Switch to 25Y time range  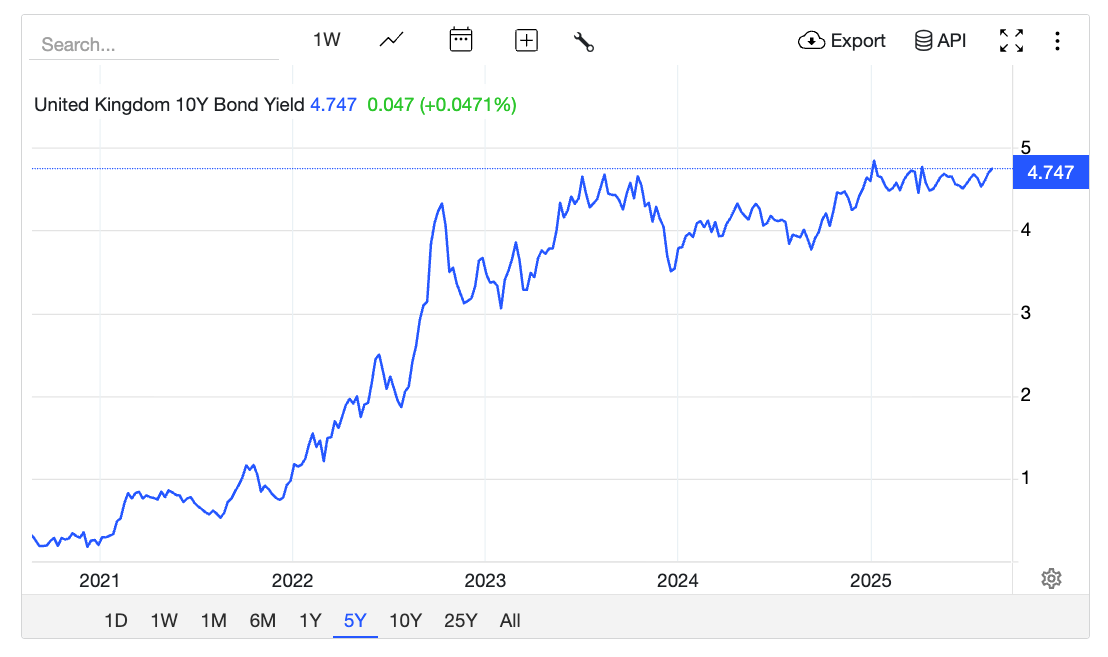point(460,620)
